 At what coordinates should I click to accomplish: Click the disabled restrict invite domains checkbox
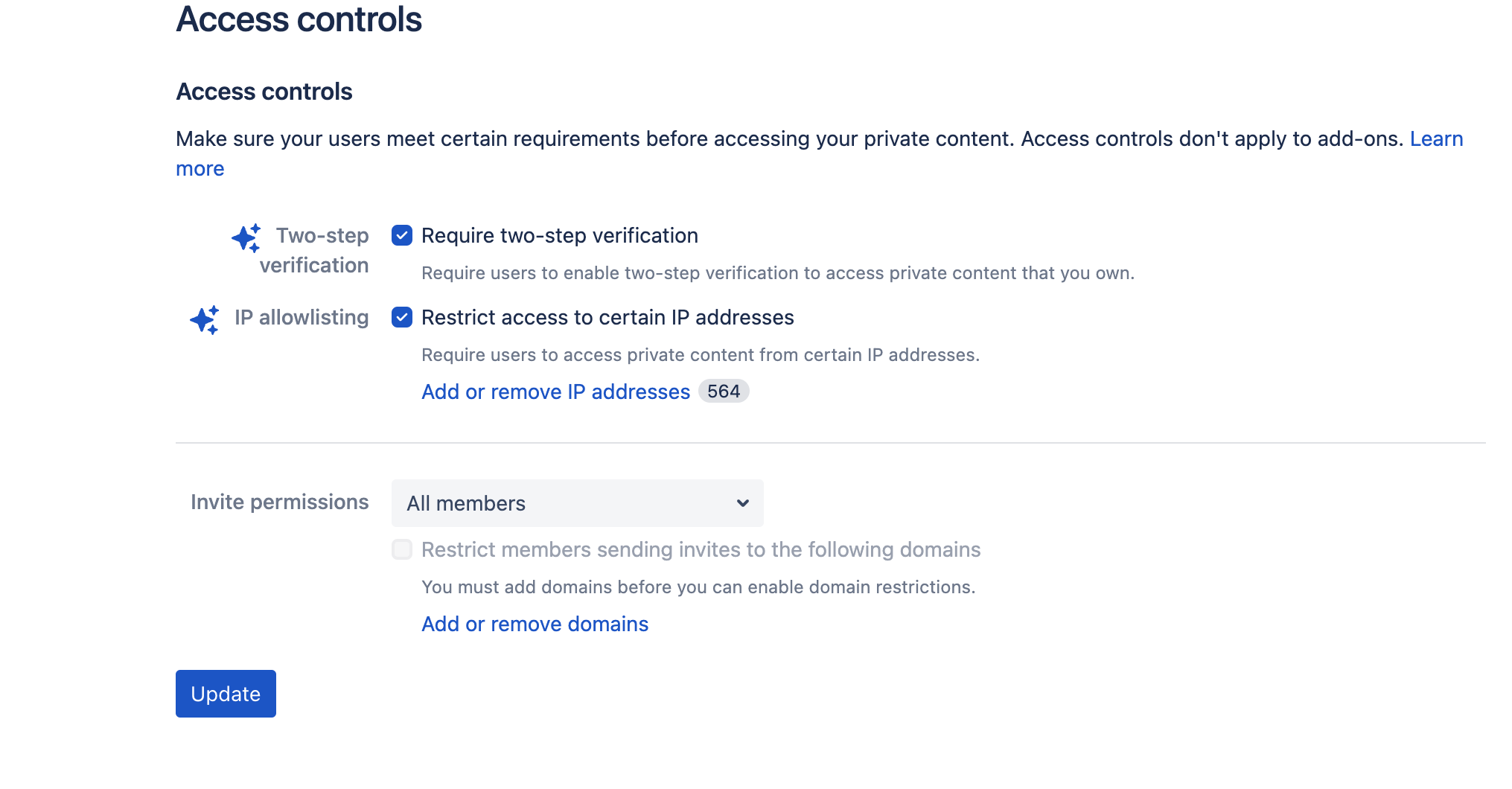click(402, 550)
